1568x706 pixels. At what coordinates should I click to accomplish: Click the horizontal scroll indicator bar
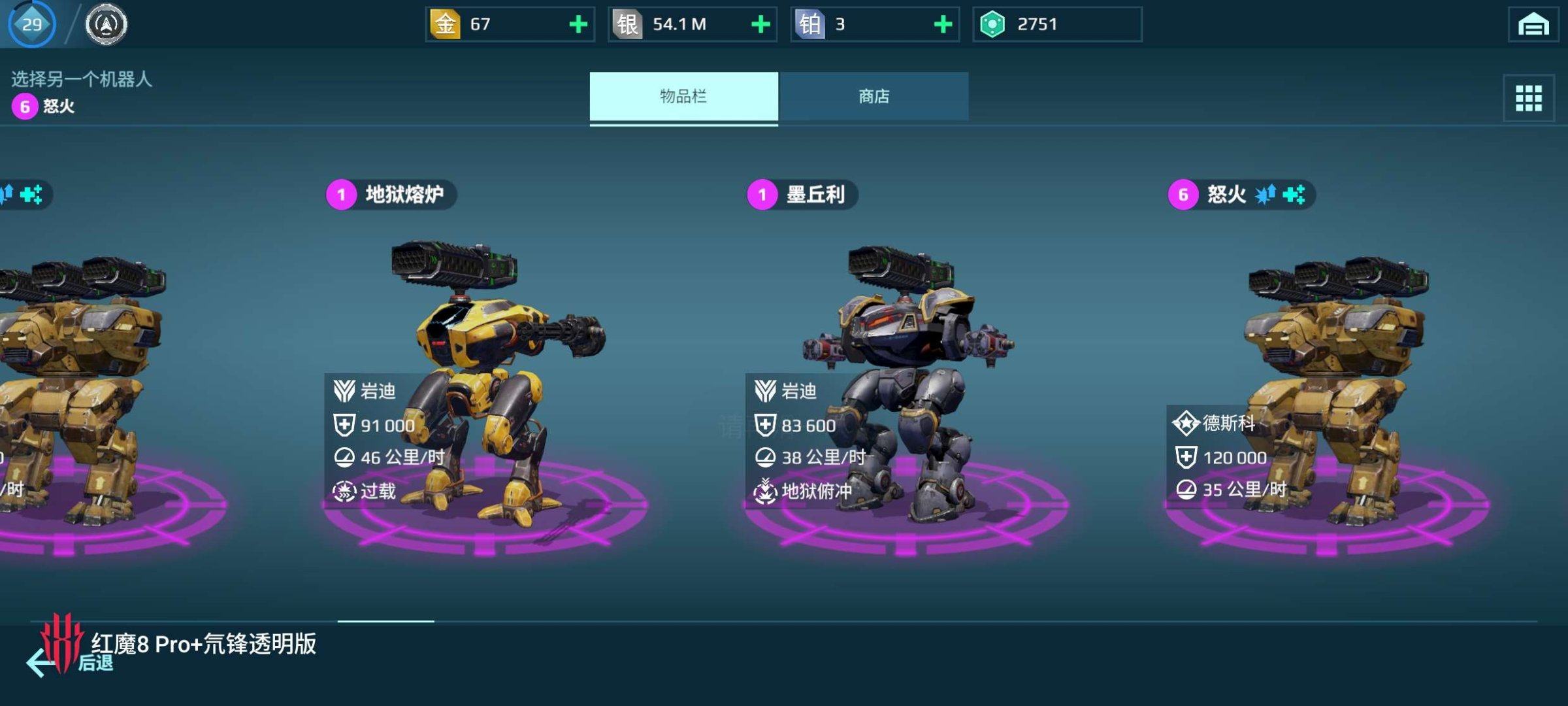[x=385, y=621]
